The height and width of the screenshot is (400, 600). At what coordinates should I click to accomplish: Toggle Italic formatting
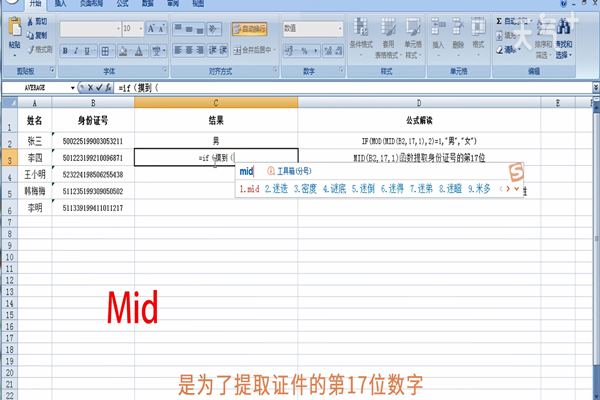pos(76,51)
